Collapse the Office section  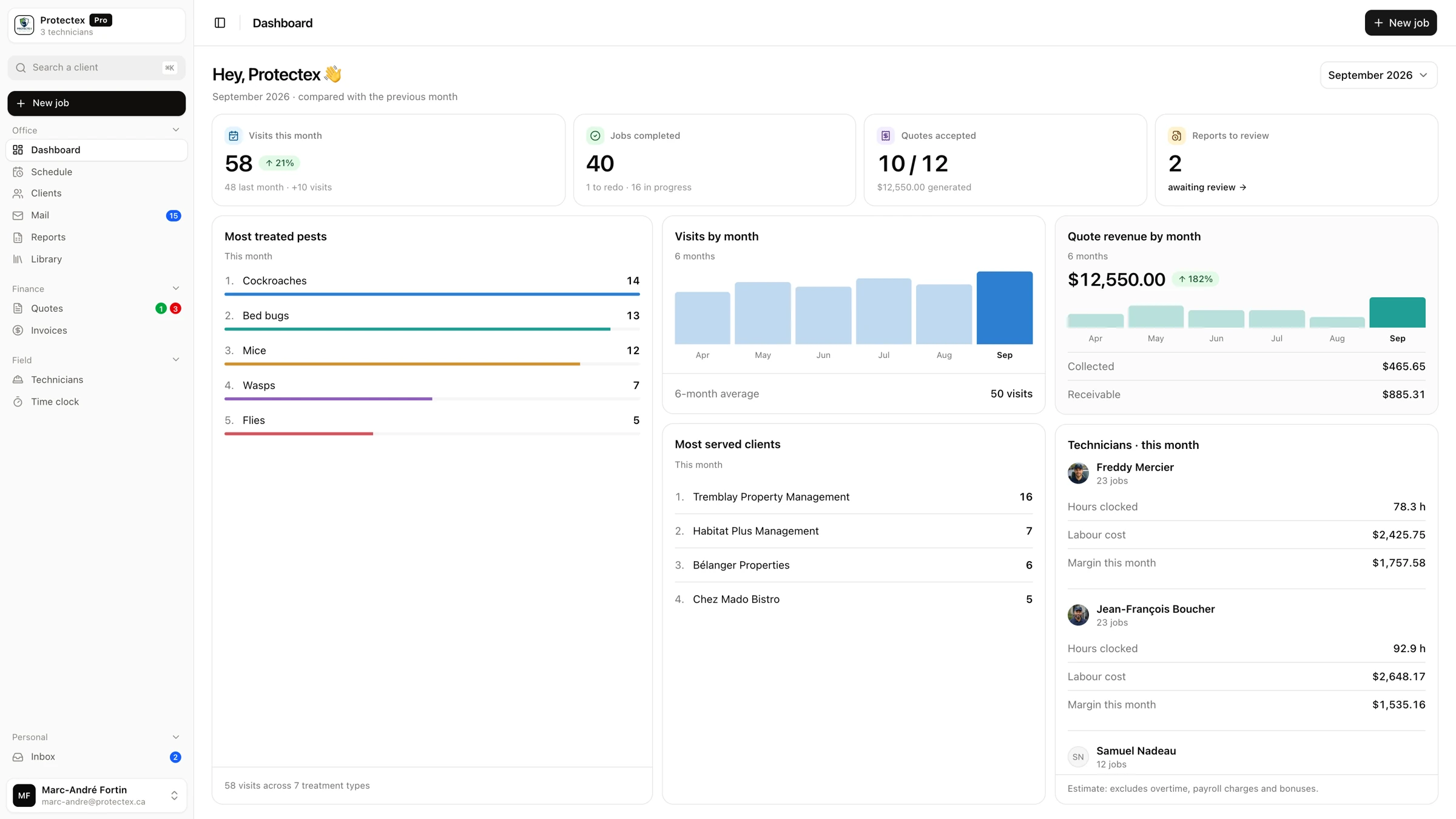click(176, 130)
